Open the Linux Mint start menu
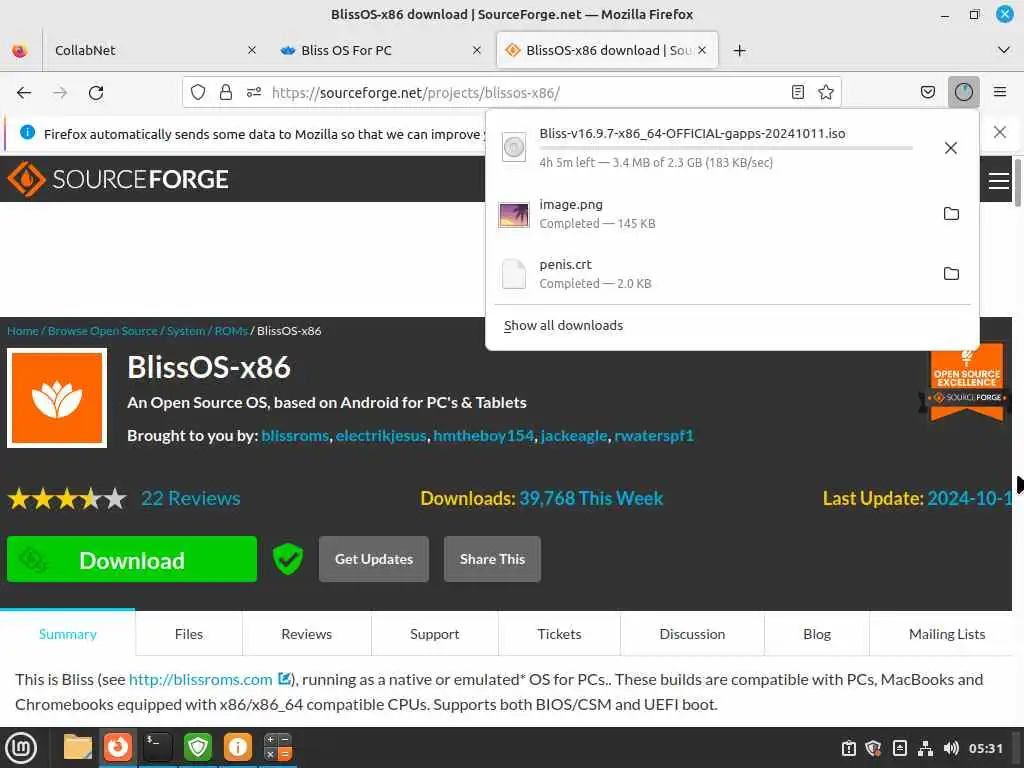1024x768 pixels. pos(21,748)
